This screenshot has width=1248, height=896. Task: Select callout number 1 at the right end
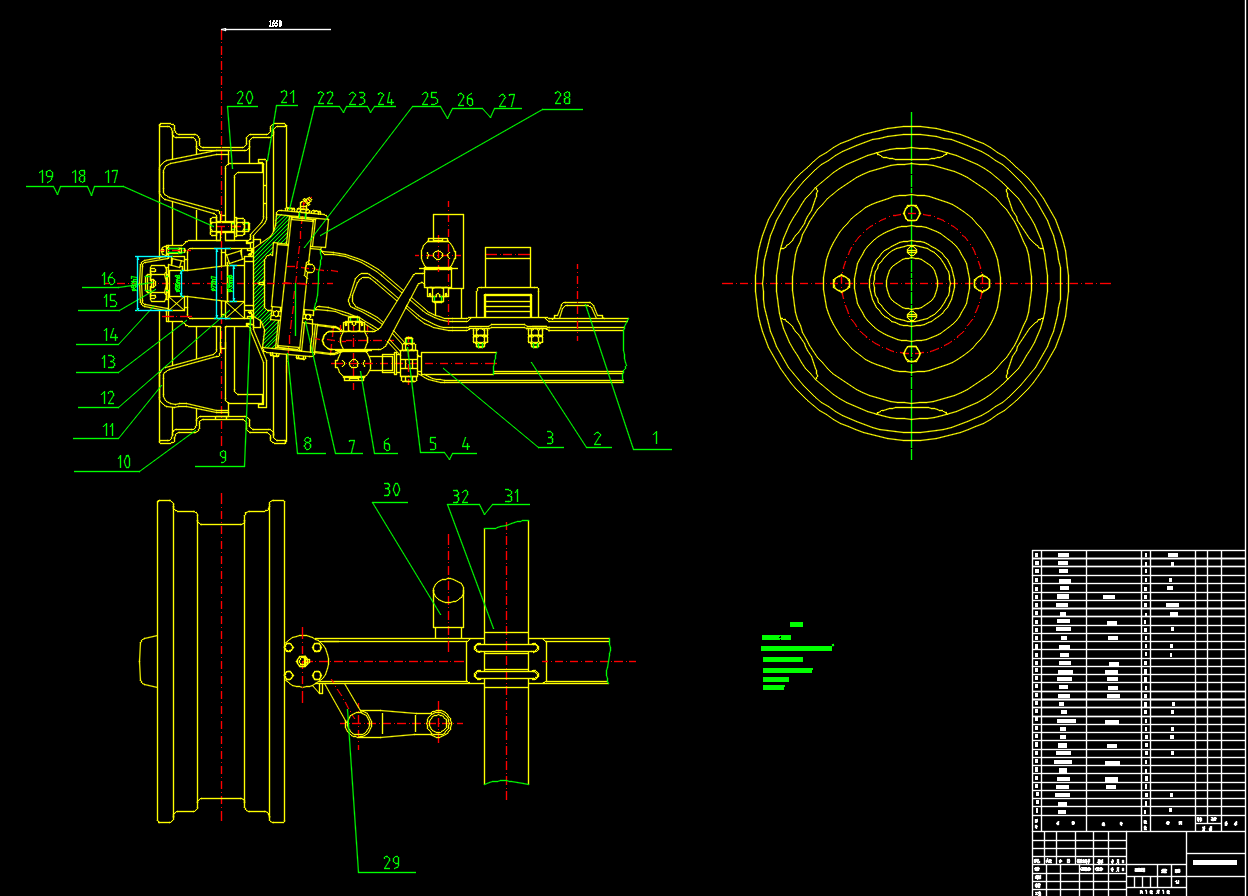655,438
